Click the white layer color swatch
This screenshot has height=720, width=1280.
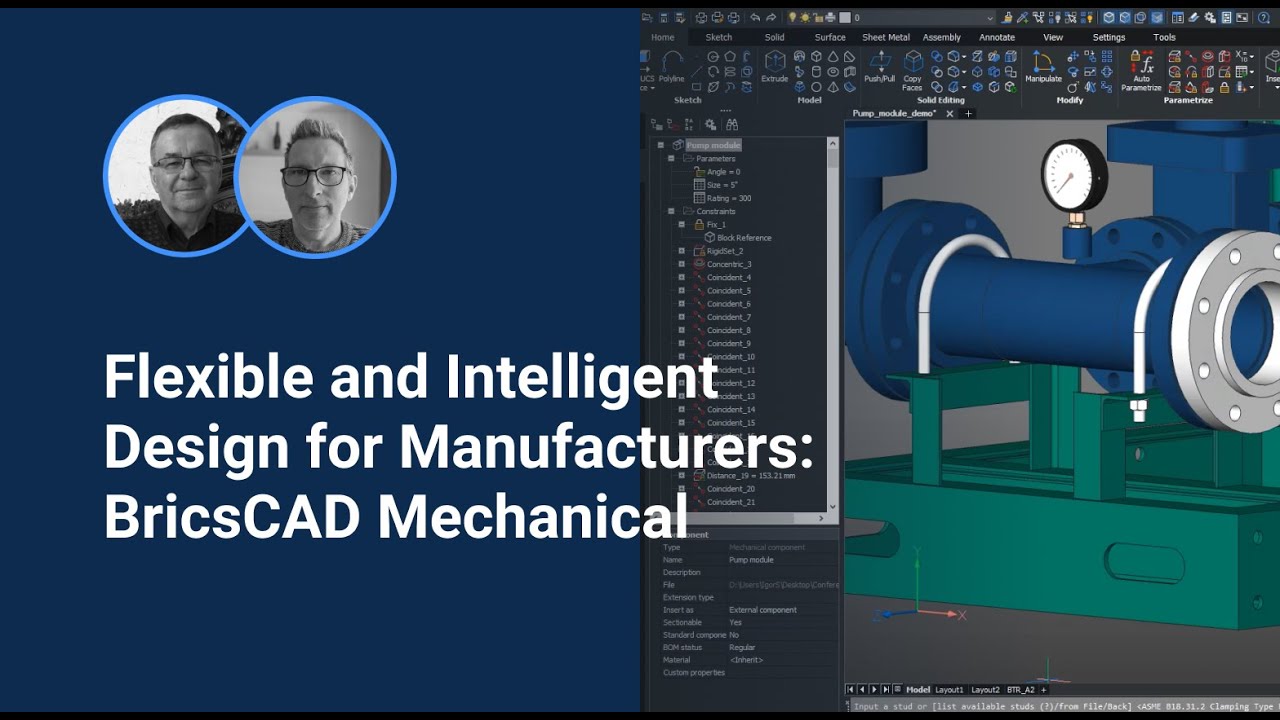click(845, 17)
